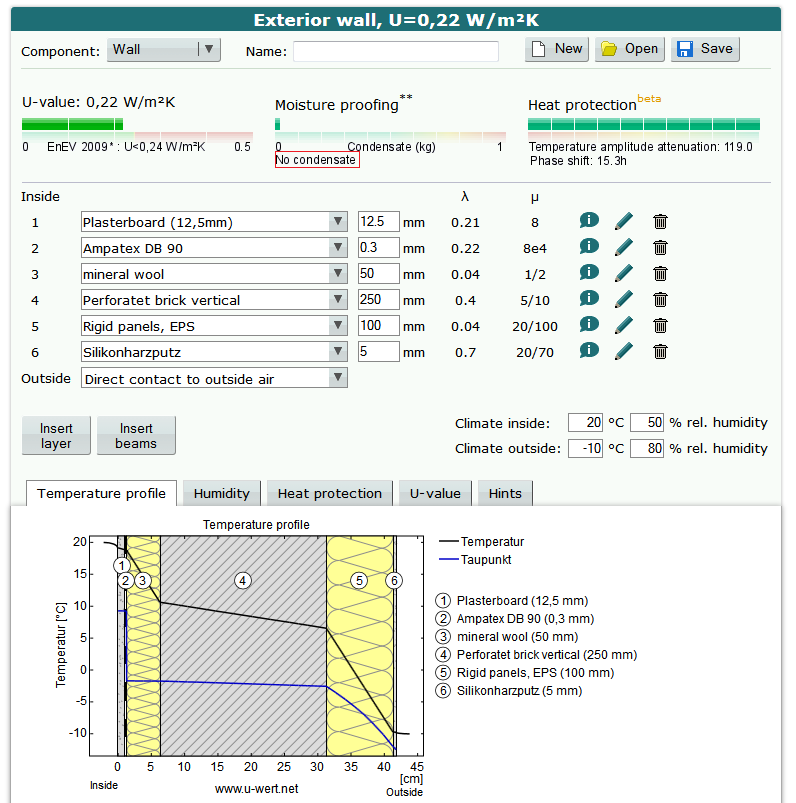796x803 pixels.
Task: Delete the mineral wool layer
Action: point(660,273)
